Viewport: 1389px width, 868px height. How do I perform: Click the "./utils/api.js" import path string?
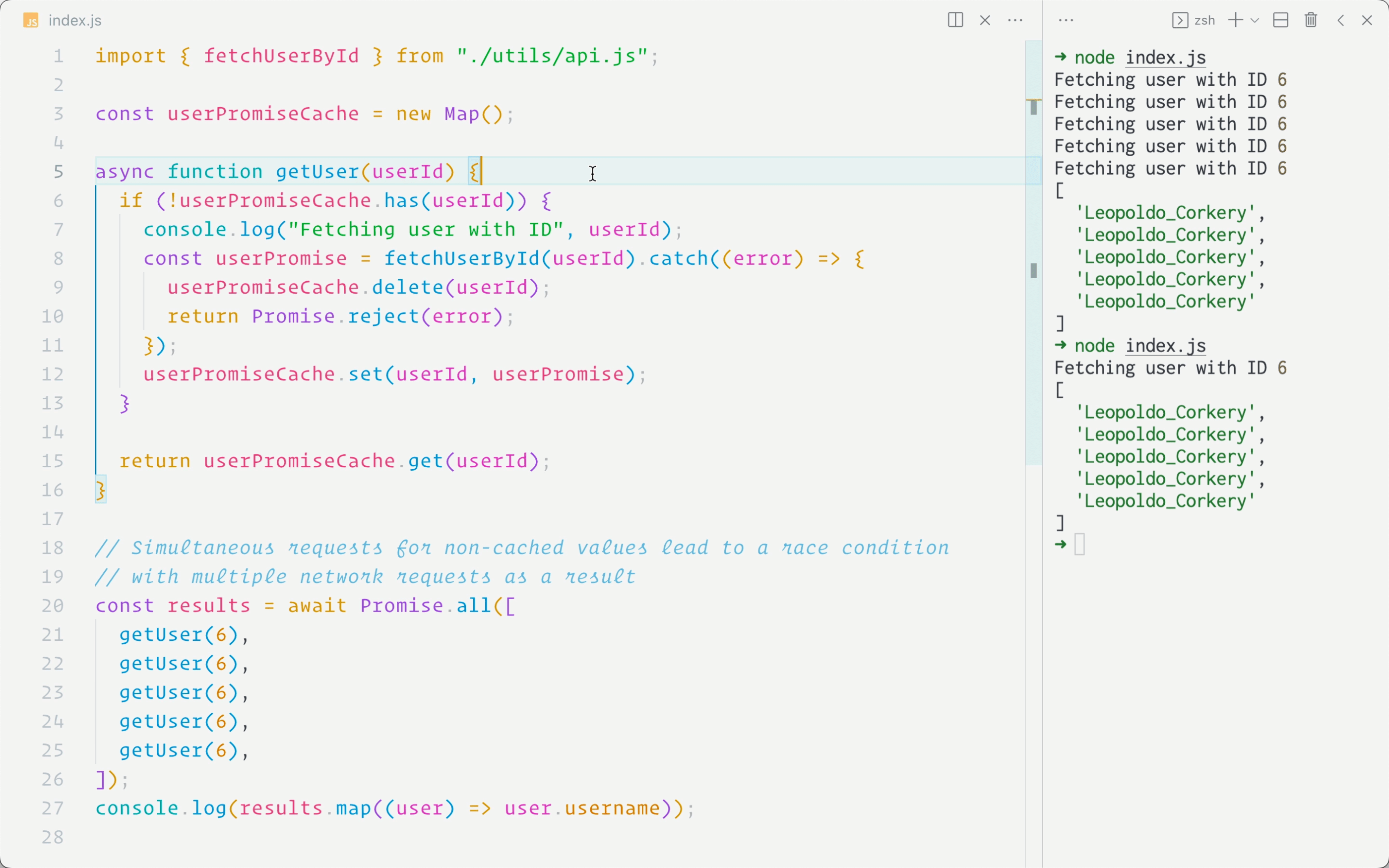(553, 56)
